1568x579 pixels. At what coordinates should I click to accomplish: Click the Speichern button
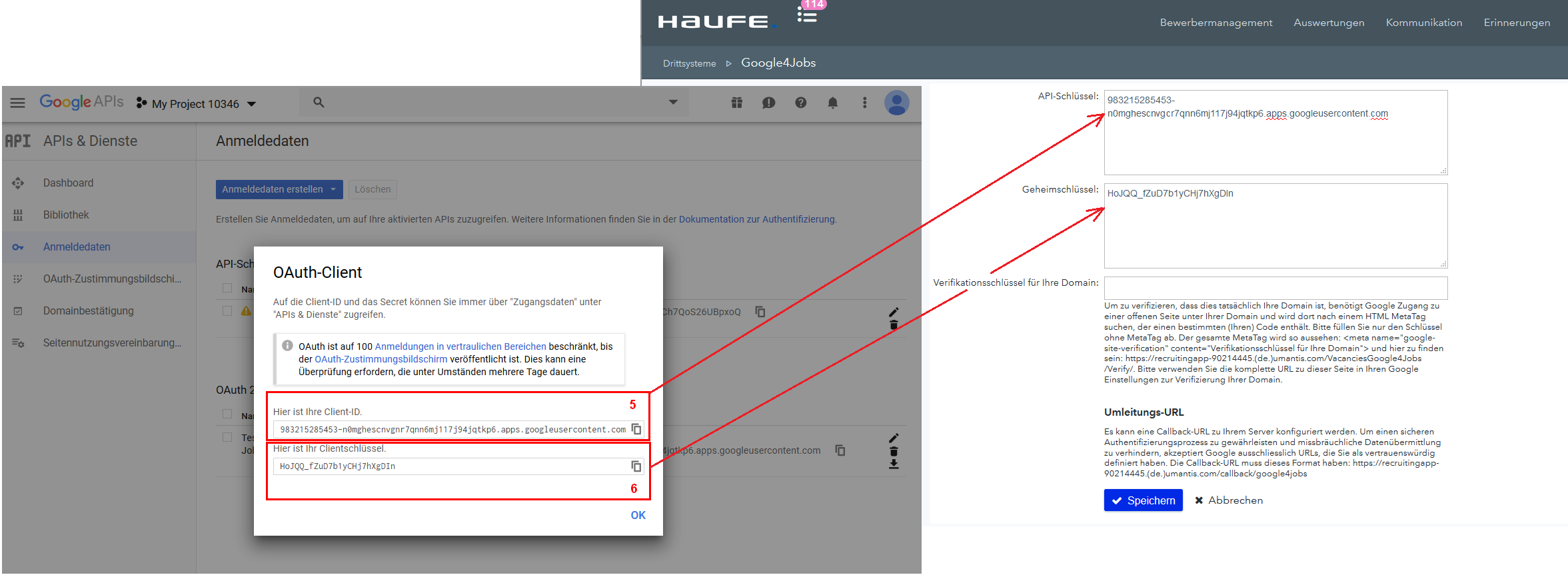[1143, 500]
